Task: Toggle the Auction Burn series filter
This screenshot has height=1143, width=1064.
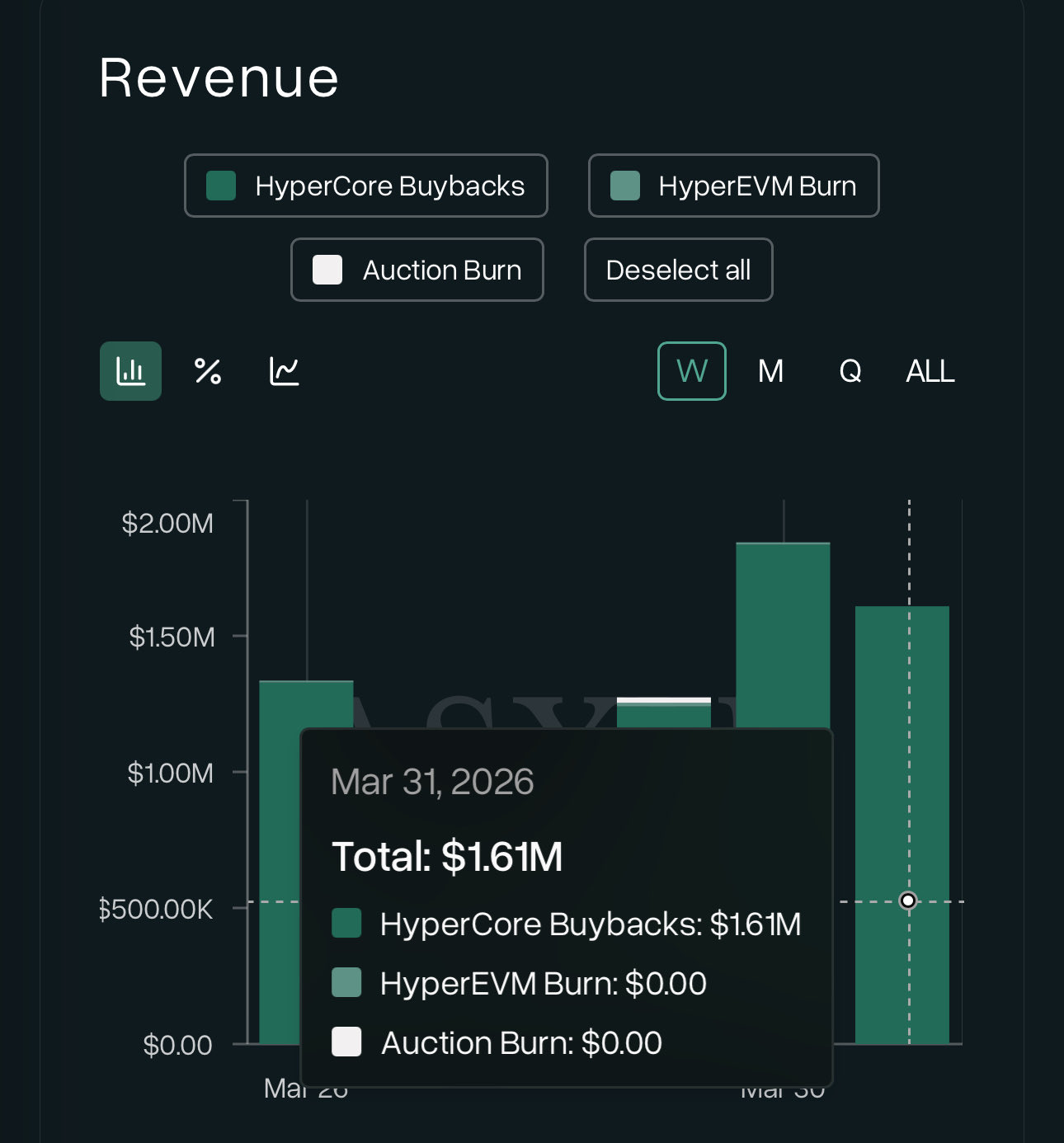Action: point(417,270)
